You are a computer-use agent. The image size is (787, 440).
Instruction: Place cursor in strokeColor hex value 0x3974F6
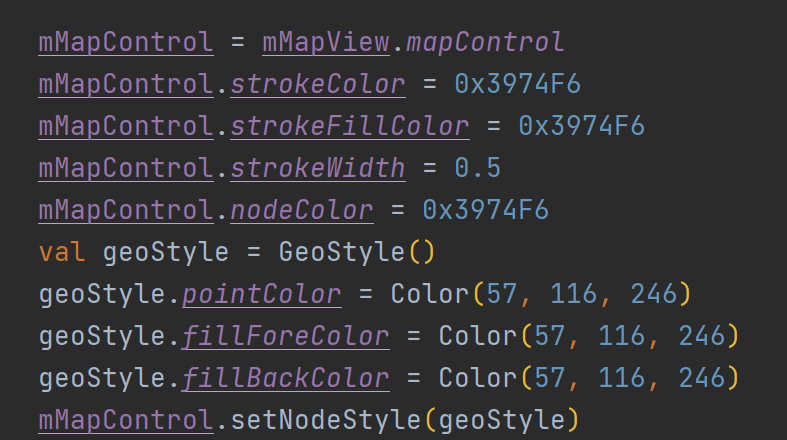pyautogui.click(x=517, y=84)
